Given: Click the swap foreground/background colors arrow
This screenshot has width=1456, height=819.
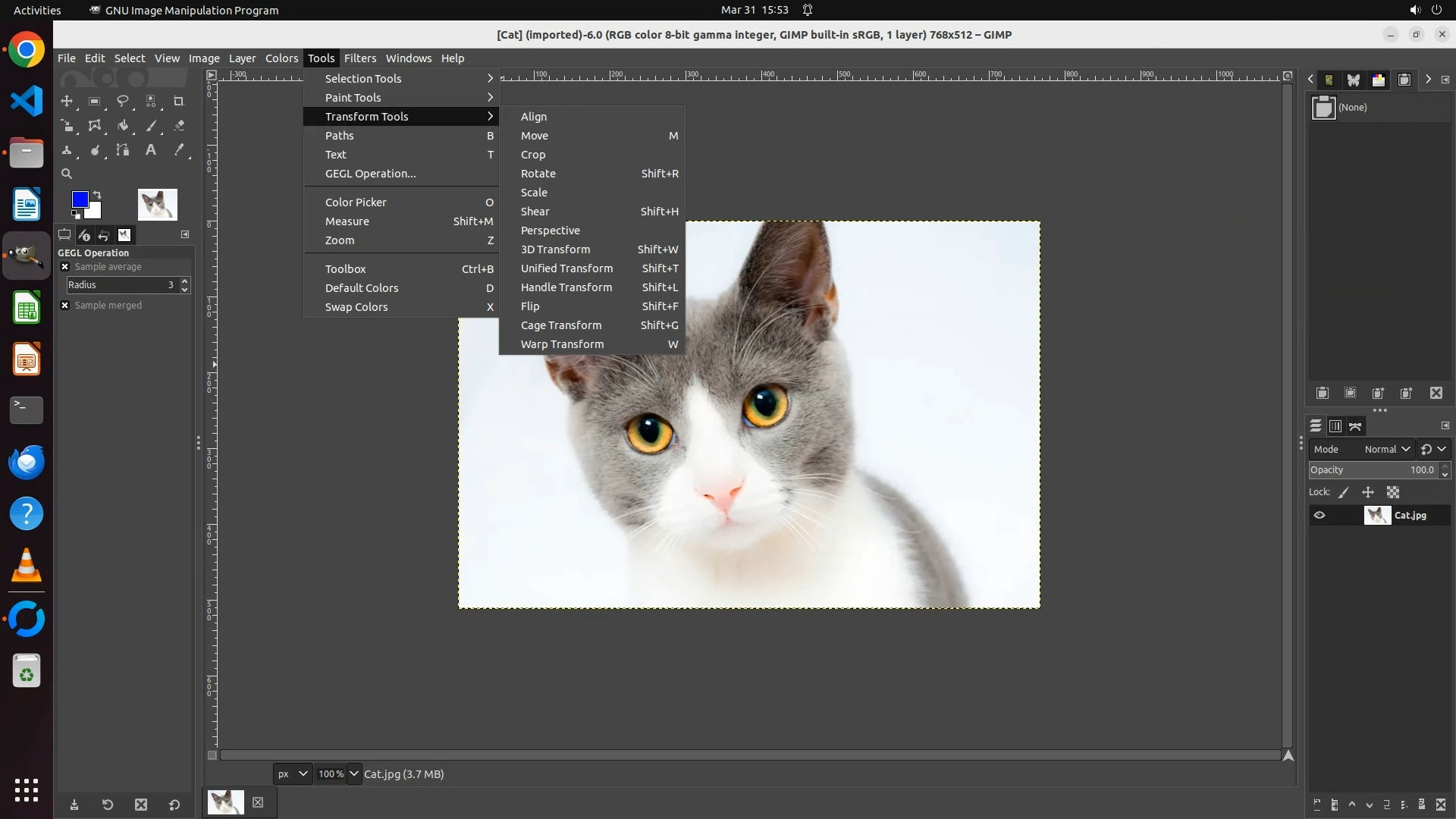Looking at the screenshot, I should [x=97, y=195].
